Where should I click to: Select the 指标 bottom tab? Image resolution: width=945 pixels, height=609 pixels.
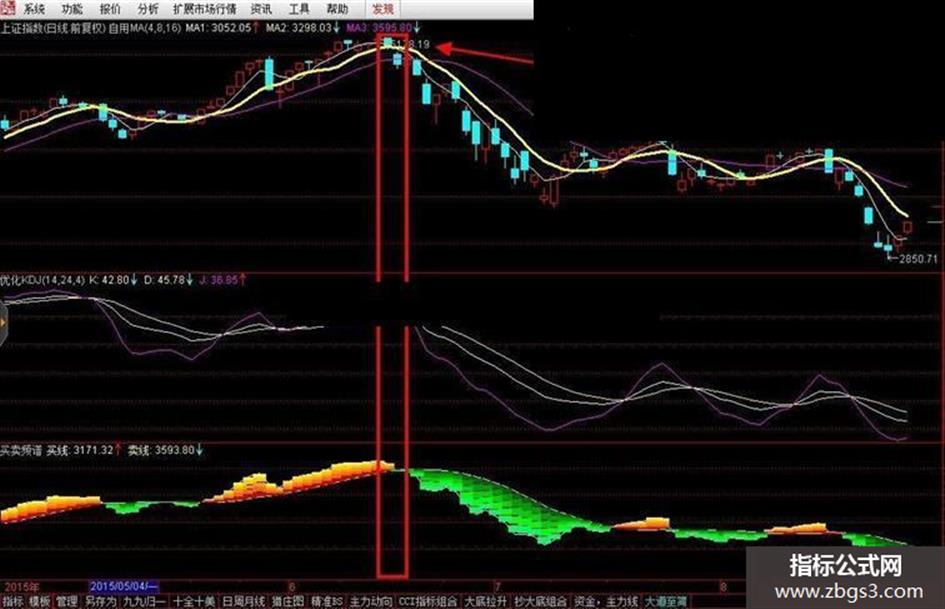(x=13, y=601)
